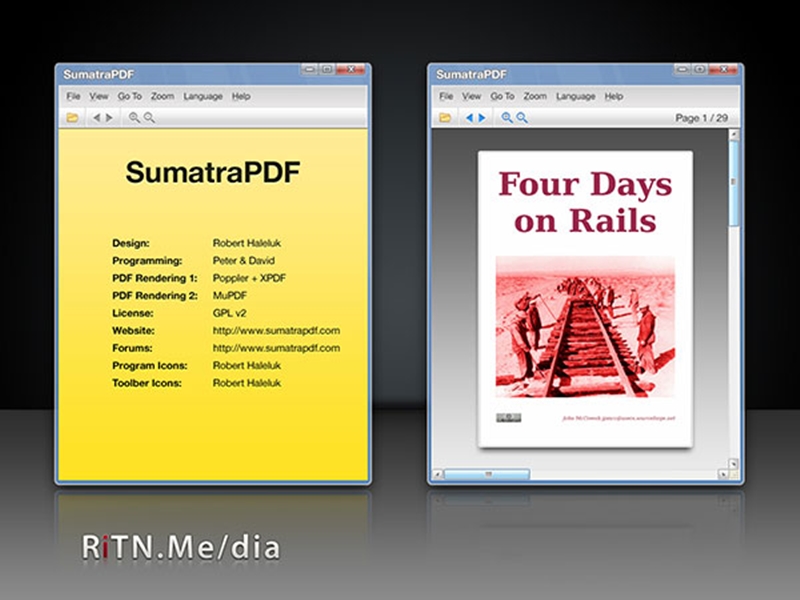Click the license badge icon on the cover page
Screen dimensions: 800x600
(x=509, y=418)
